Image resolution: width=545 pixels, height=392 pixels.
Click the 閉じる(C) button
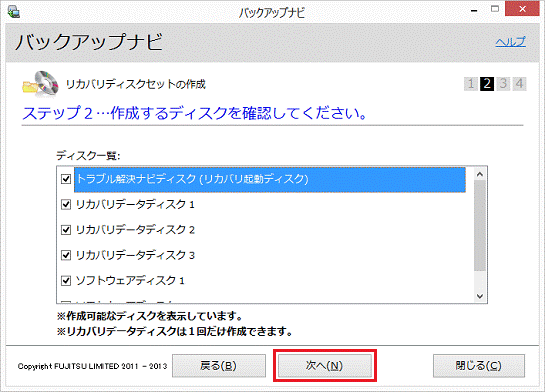[479, 366]
